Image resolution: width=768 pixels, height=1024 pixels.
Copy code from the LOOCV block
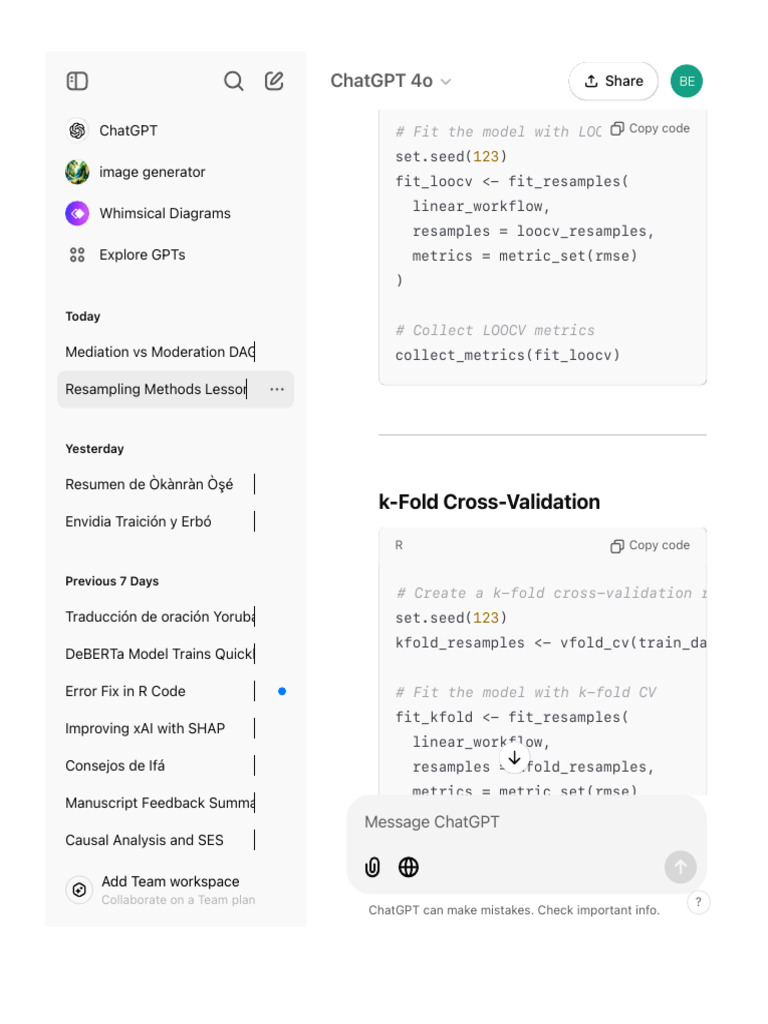tap(650, 128)
